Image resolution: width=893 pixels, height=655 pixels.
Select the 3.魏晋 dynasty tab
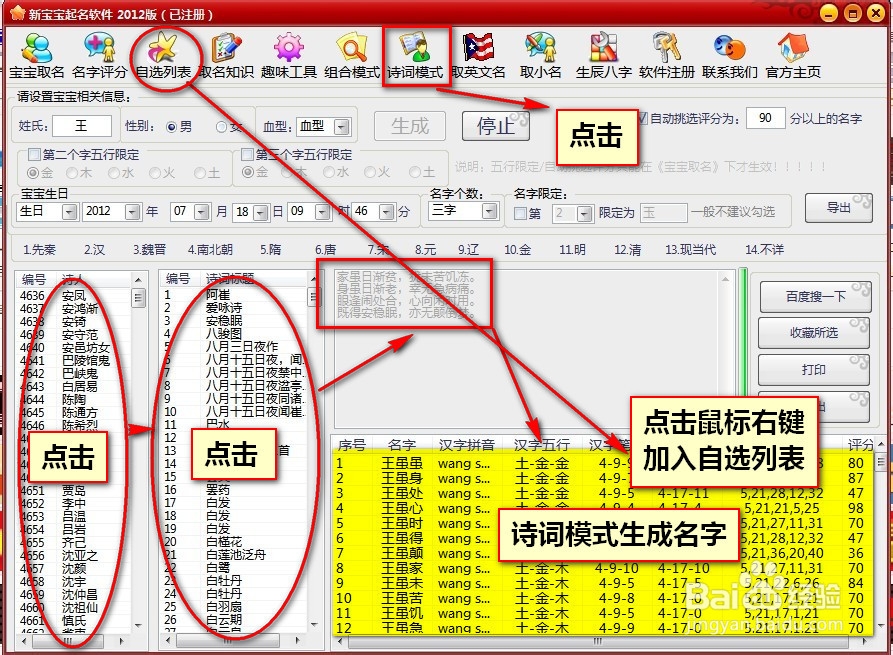coord(150,249)
